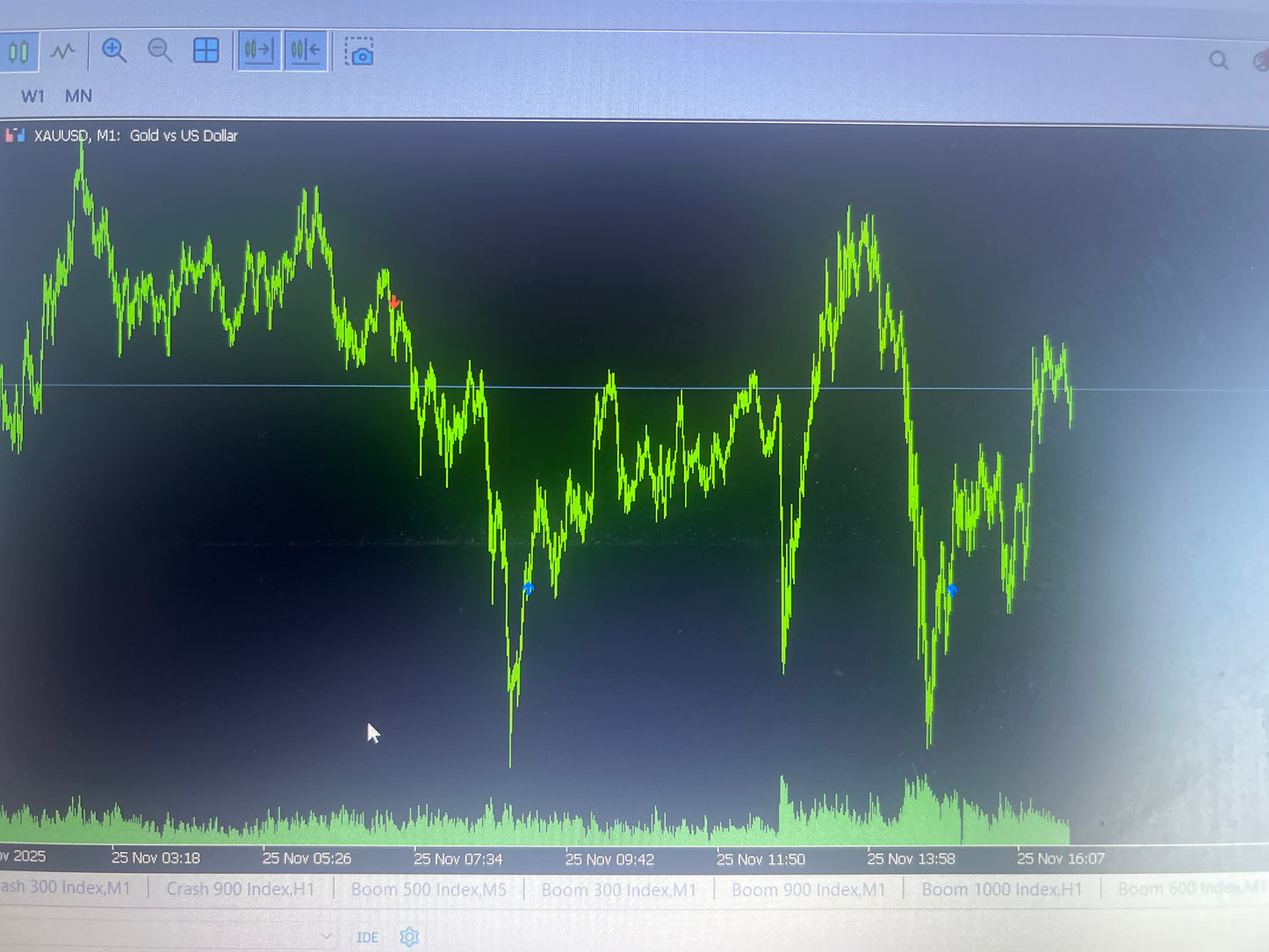Open the tile windows grid icon
1269x952 pixels.
205,51
